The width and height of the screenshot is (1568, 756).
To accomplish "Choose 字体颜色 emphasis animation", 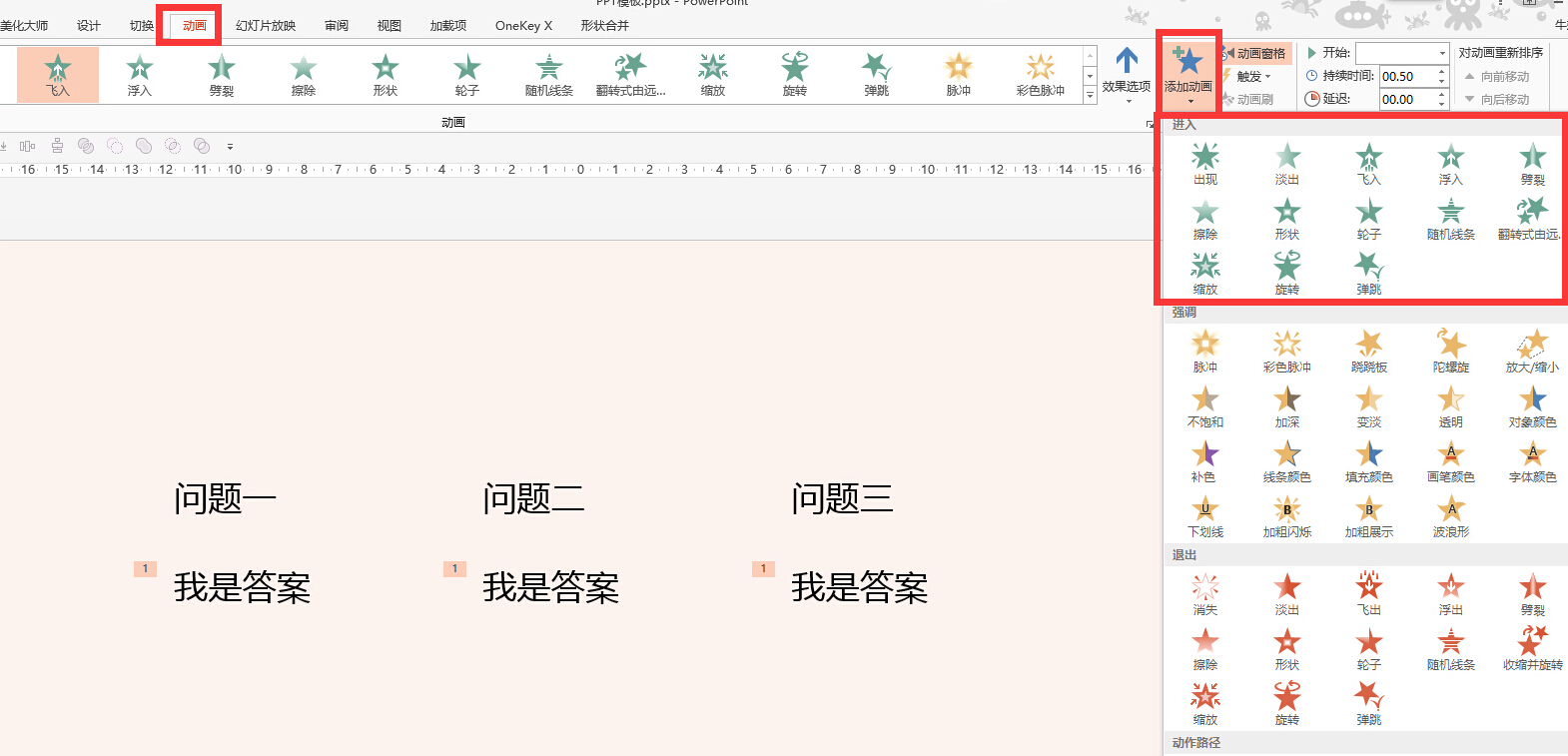I will click(1533, 461).
